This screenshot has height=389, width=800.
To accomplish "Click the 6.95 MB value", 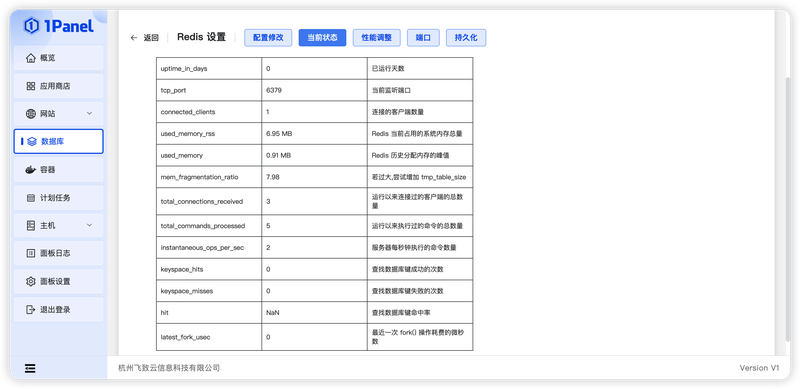I will [x=279, y=134].
